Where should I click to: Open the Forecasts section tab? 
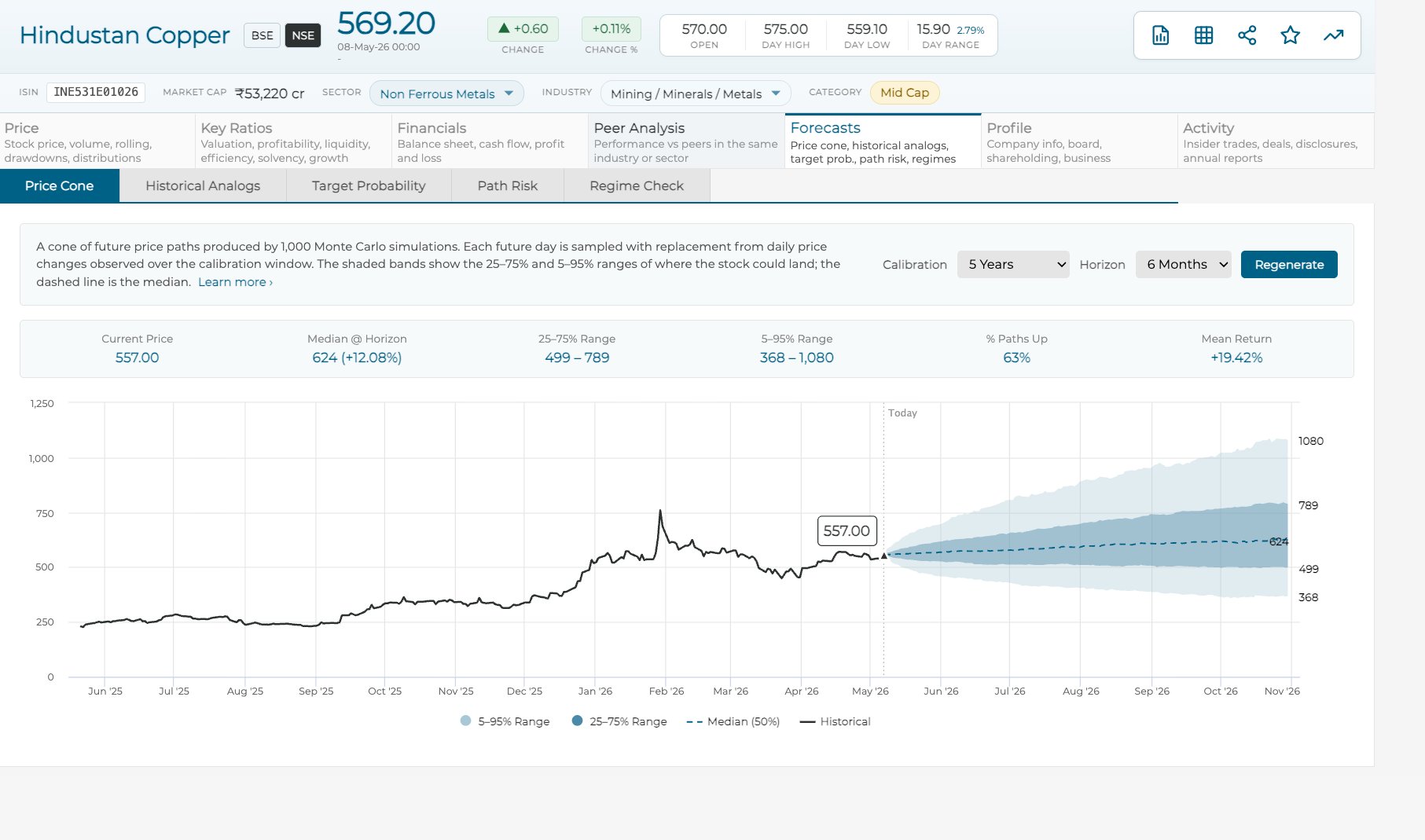point(883,141)
